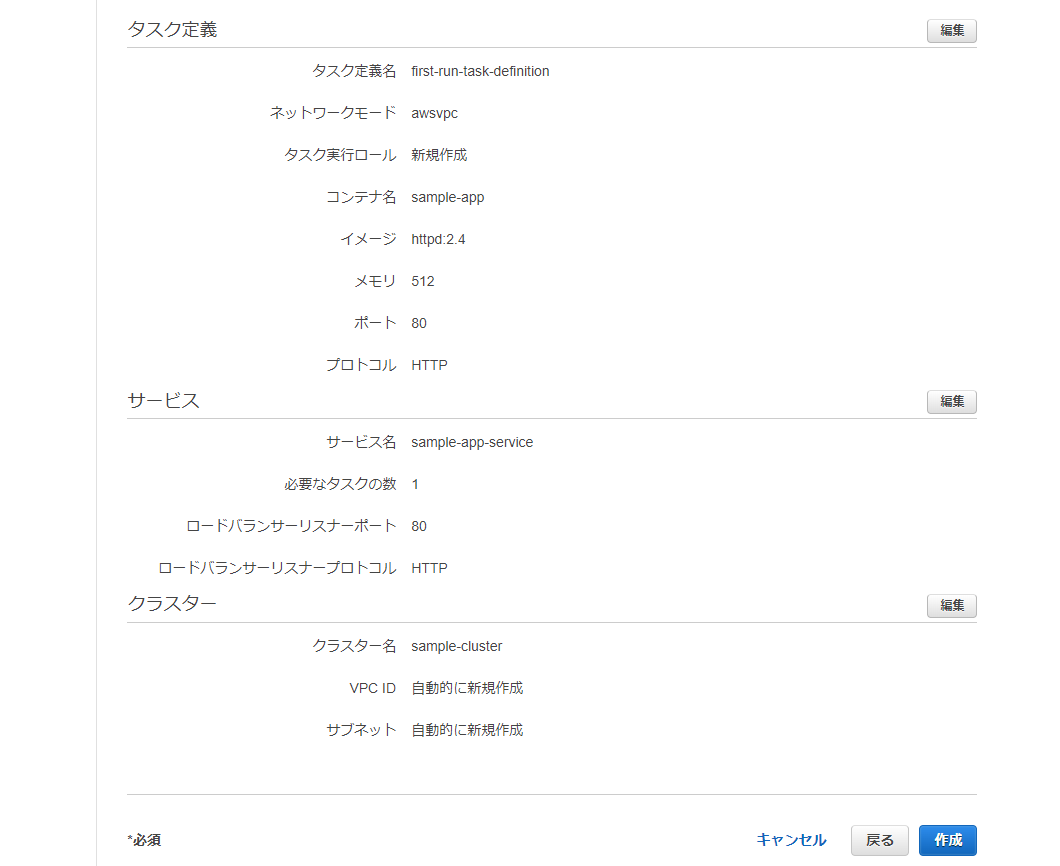Click the コンテナ名 label
Viewport: 1060px width, 866px height.
(361, 197)
